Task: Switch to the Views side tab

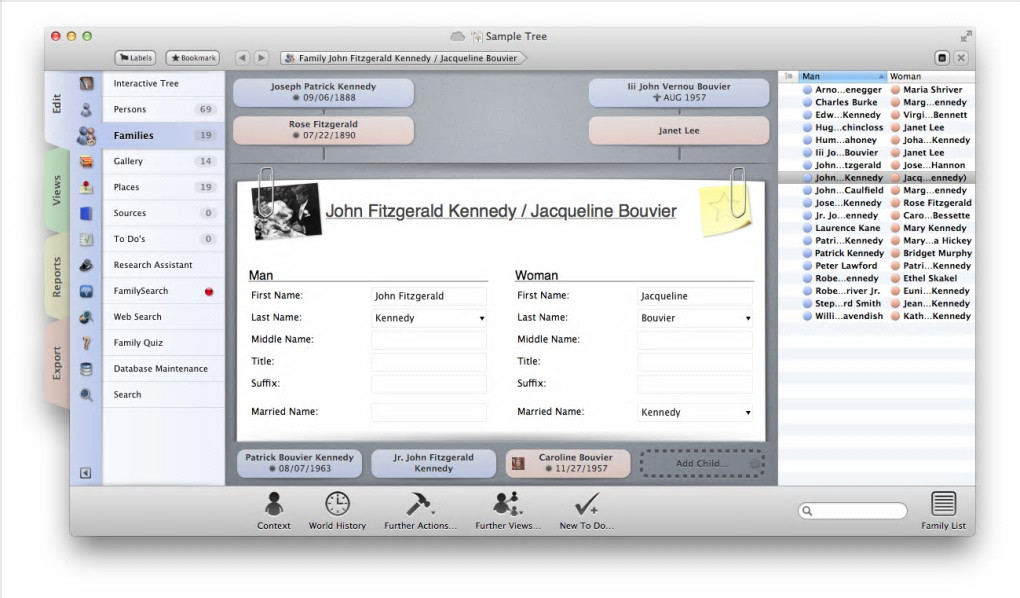Action: point(57,191)
